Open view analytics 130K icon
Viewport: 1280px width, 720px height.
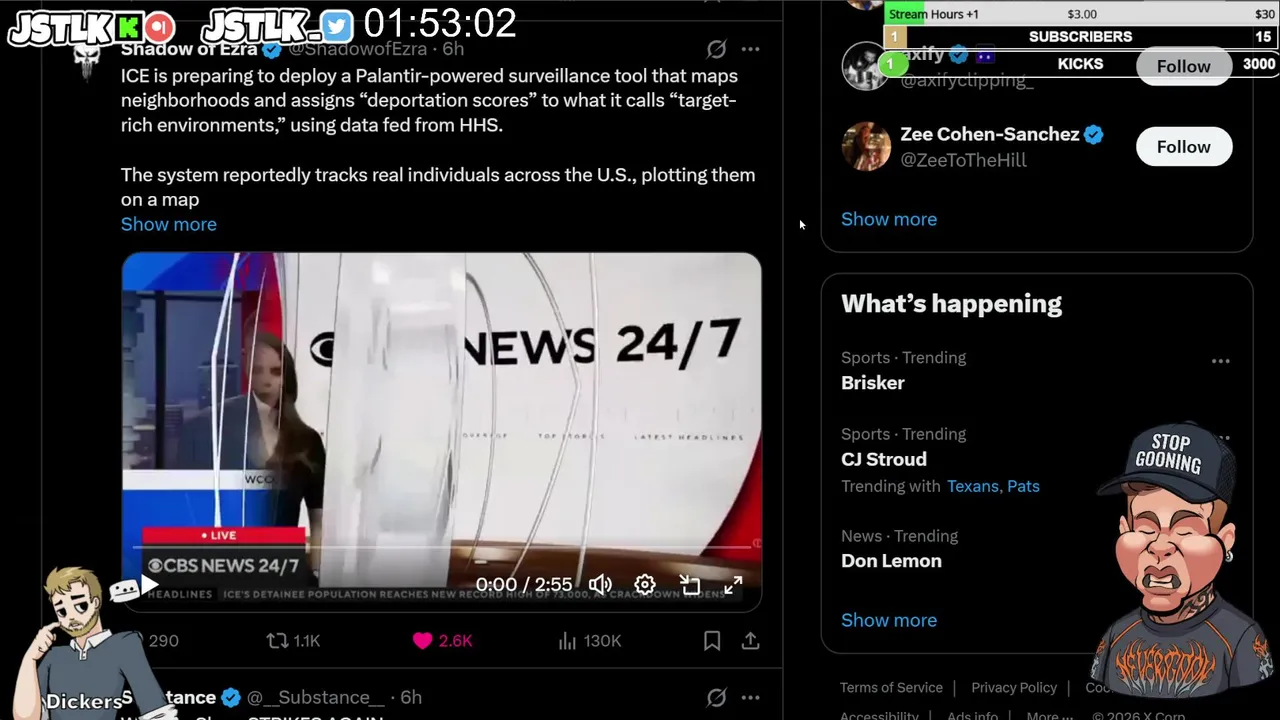[x=589, y=641]
